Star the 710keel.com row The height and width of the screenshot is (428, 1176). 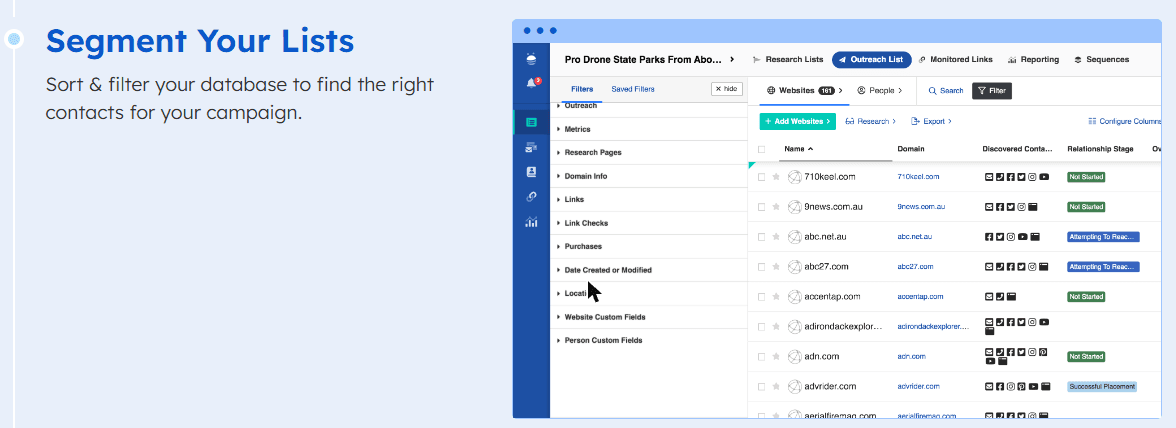pos(776,177)
